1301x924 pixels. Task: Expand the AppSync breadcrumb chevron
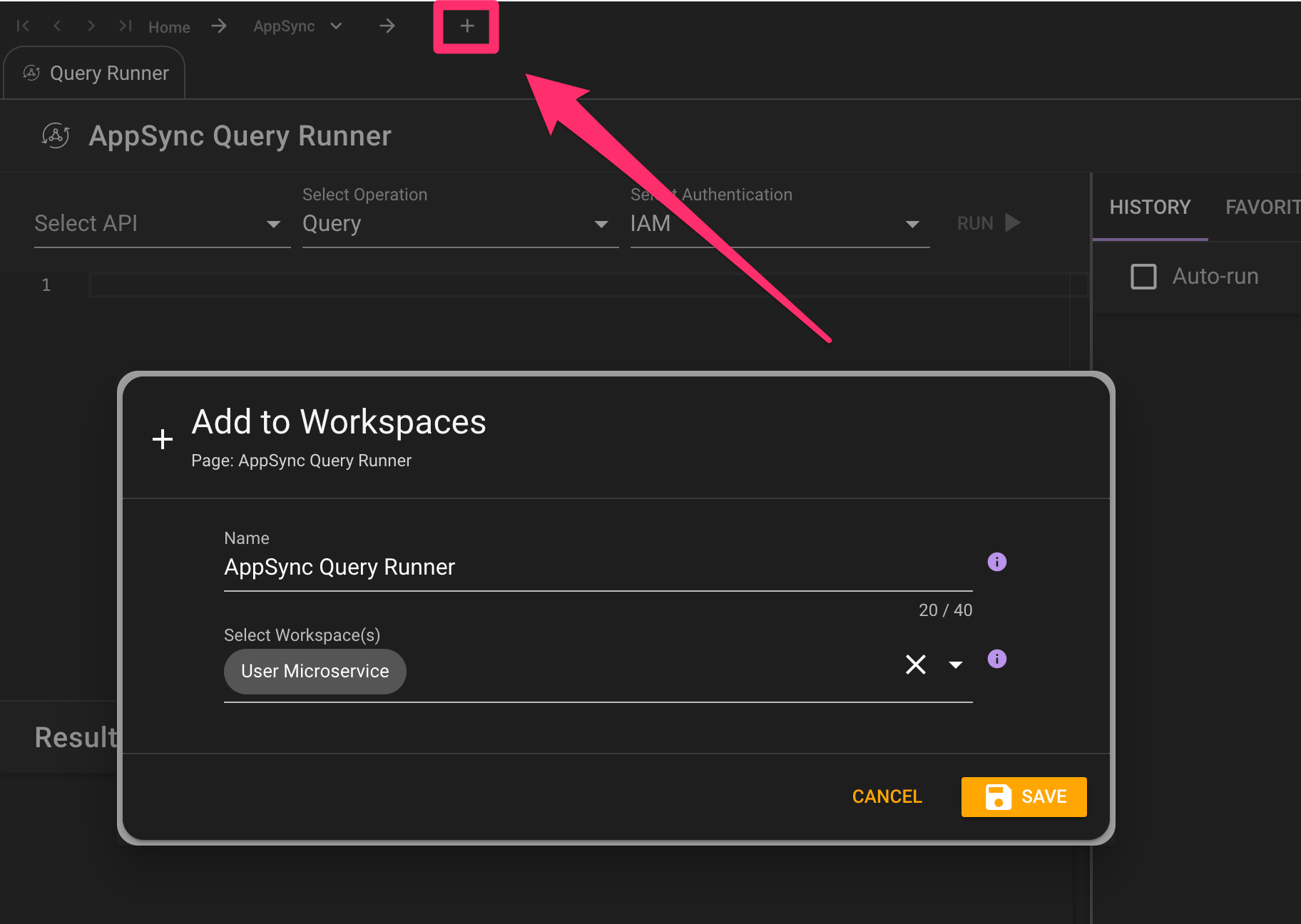click(336, 26)
